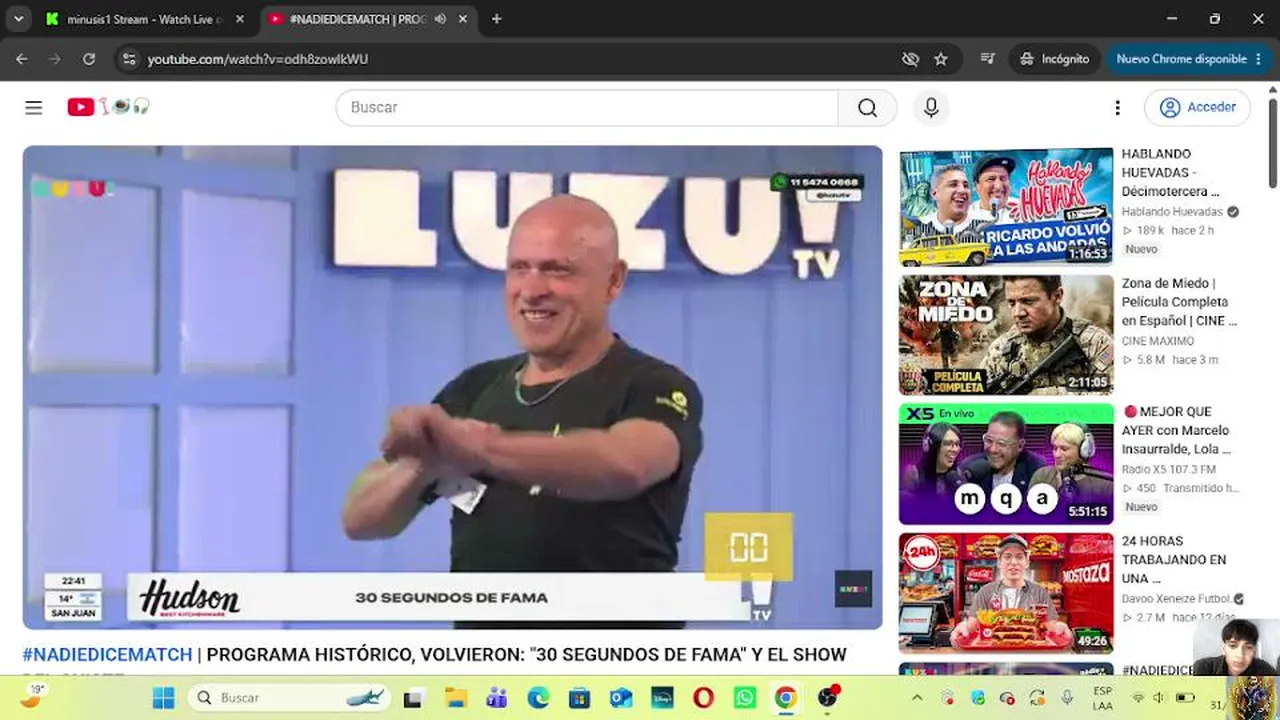Open third-party cookie blocking eye icon

(x=910, y=59)
